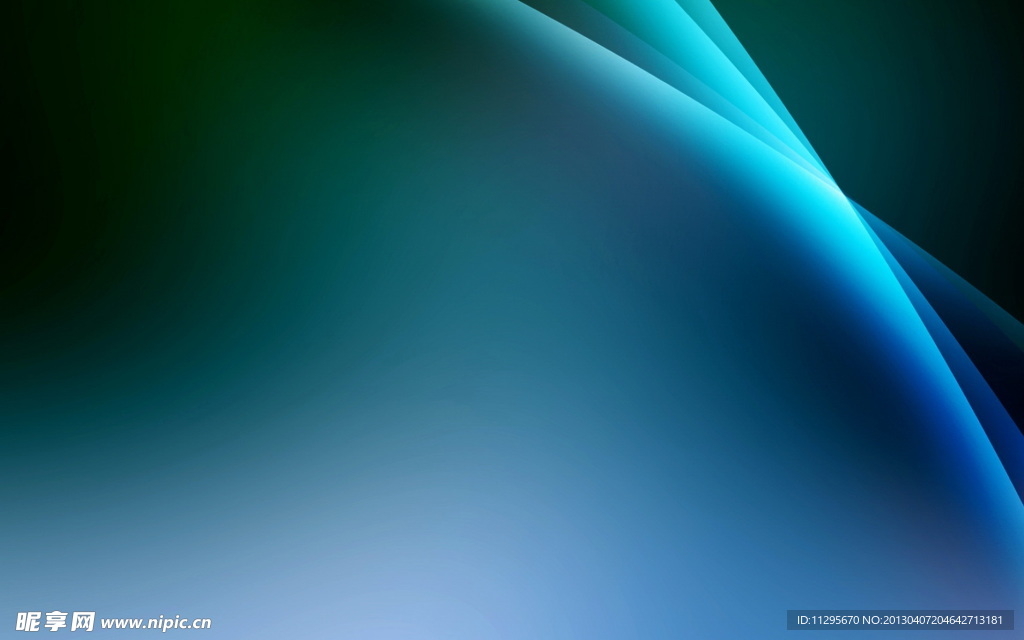
Task: Click the 网 character in the watermark
Action: (82, 621)
